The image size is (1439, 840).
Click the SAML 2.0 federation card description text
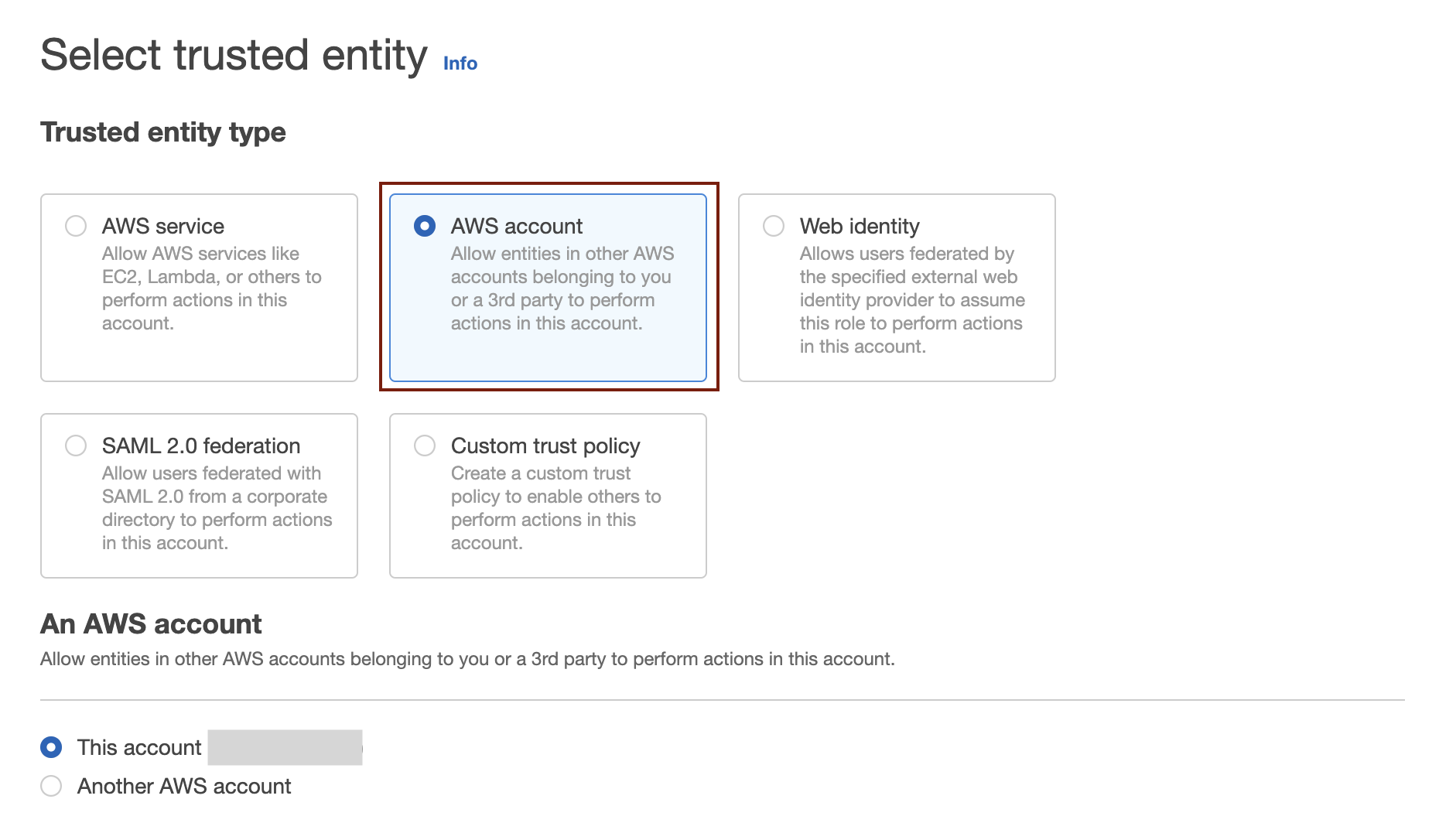point(217,508)
